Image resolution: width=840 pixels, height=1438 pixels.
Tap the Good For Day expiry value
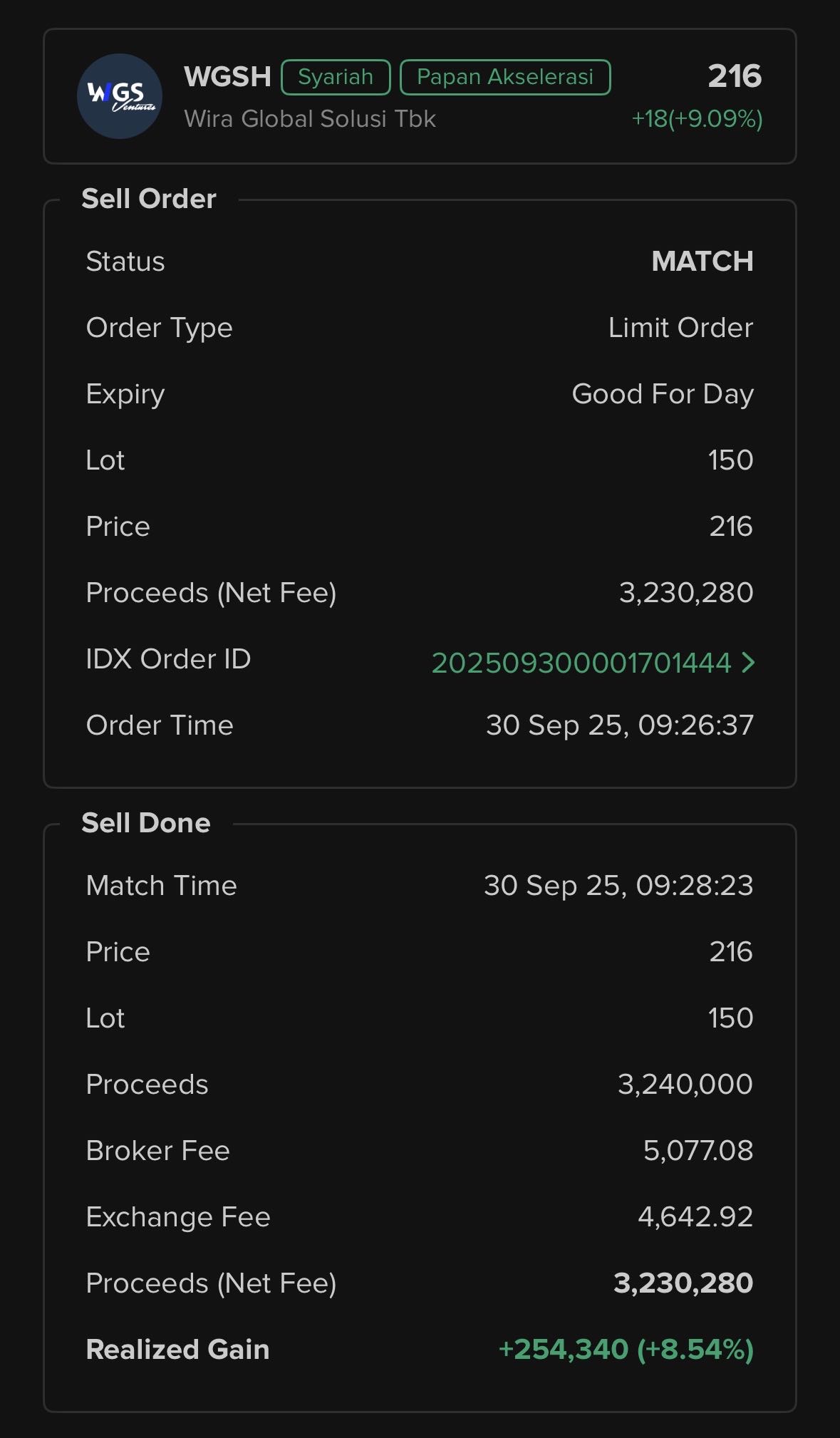point(663,394)
